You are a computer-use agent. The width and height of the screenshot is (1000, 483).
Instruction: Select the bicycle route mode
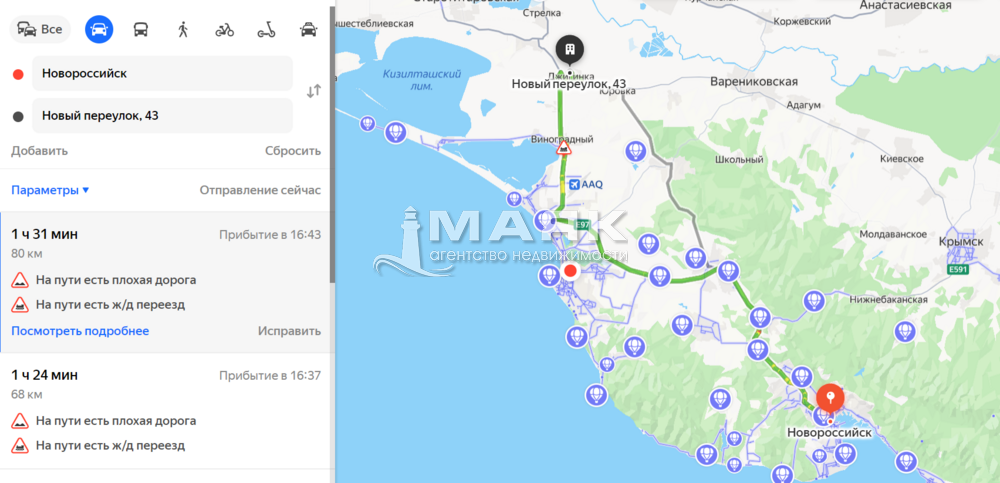pyautogui.click(x=224, y=29)
